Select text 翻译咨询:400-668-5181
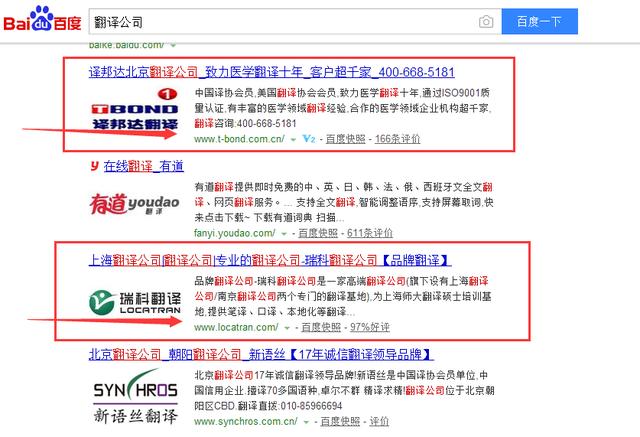This screenshot has height=437, width=640. pyautogui.click(x=245, y=124)
